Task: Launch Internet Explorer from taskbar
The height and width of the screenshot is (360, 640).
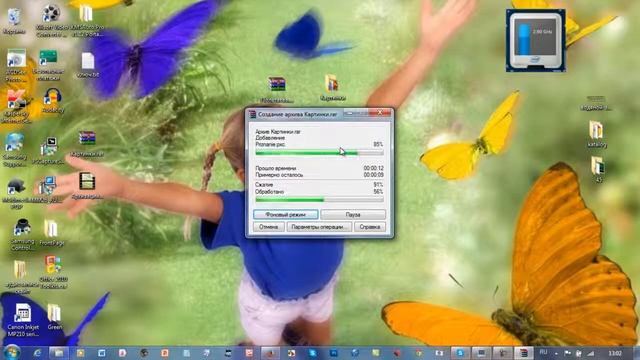Action: point(37,353)
